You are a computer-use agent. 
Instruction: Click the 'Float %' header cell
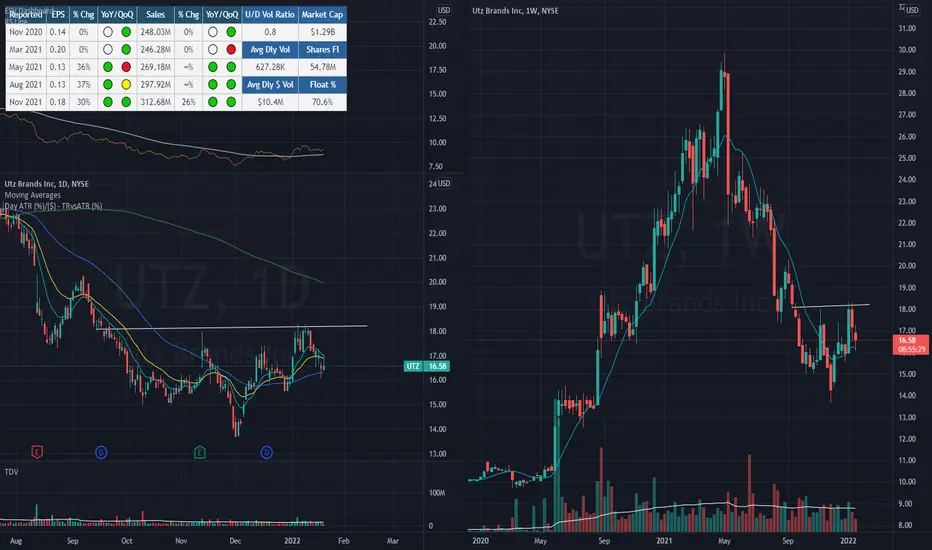tap(322, 84)
